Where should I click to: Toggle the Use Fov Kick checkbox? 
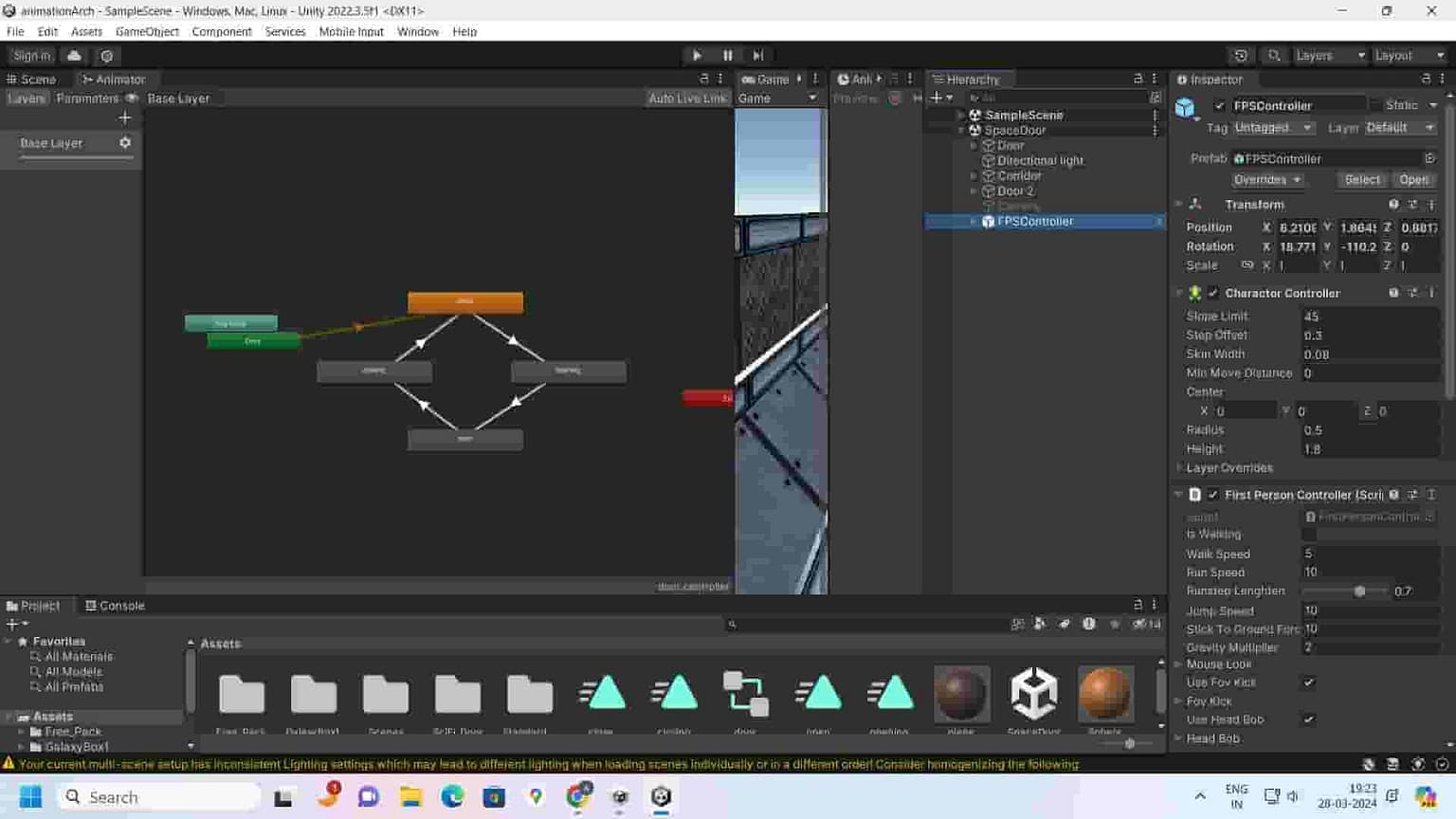tap(1309, 682)
